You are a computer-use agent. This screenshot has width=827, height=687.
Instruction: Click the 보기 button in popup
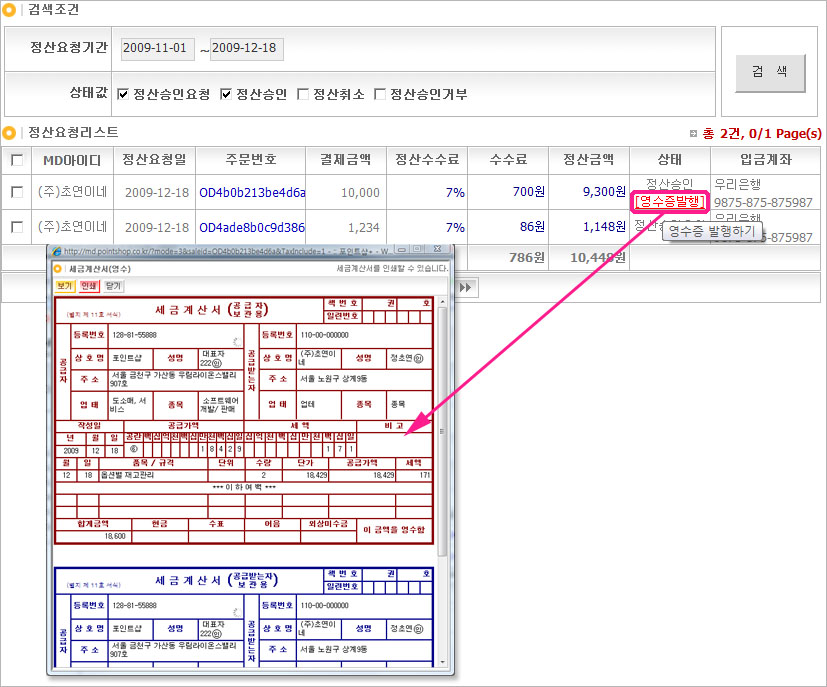(65, 285)
